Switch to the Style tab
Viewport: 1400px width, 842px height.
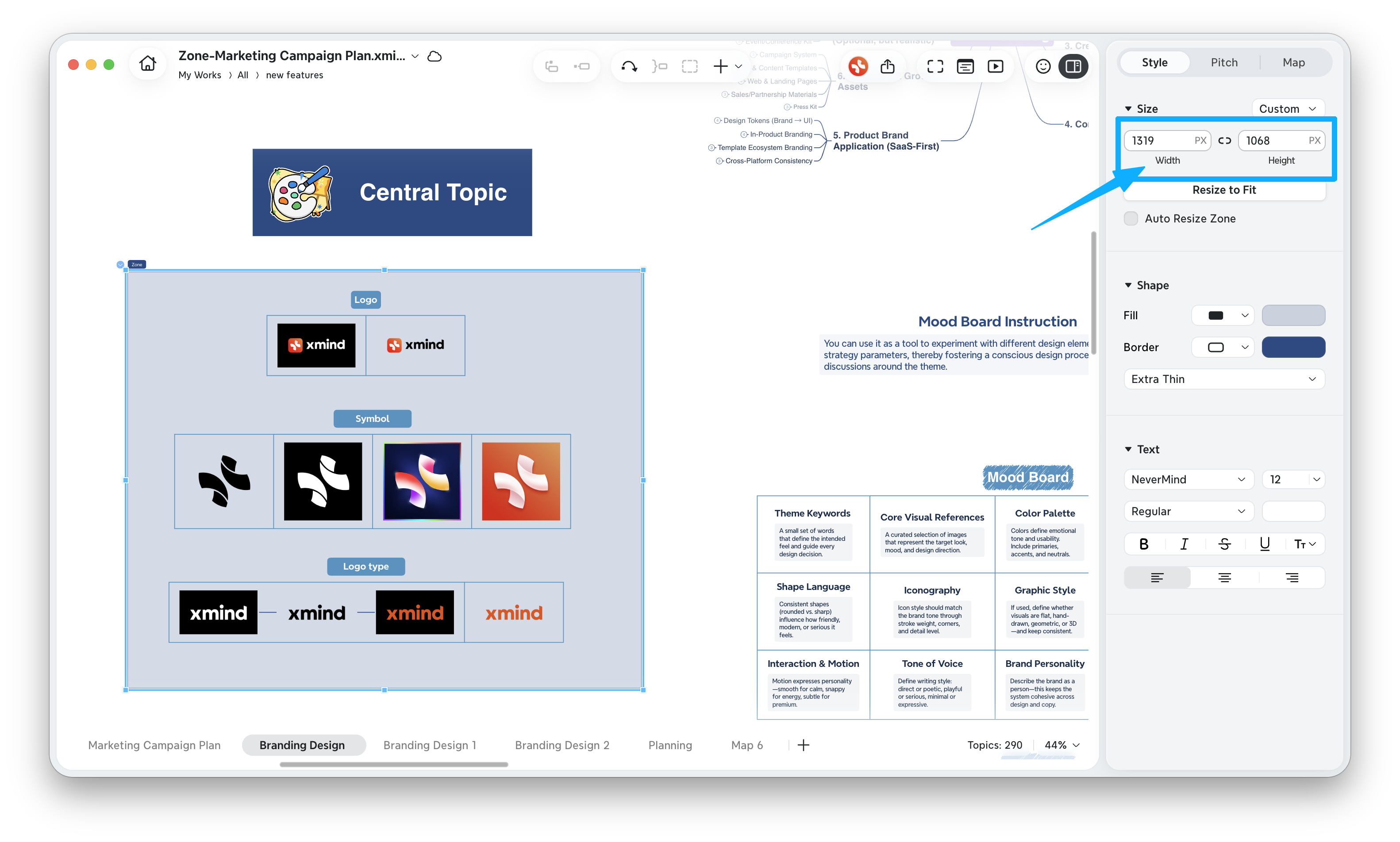click(1155, 62)
